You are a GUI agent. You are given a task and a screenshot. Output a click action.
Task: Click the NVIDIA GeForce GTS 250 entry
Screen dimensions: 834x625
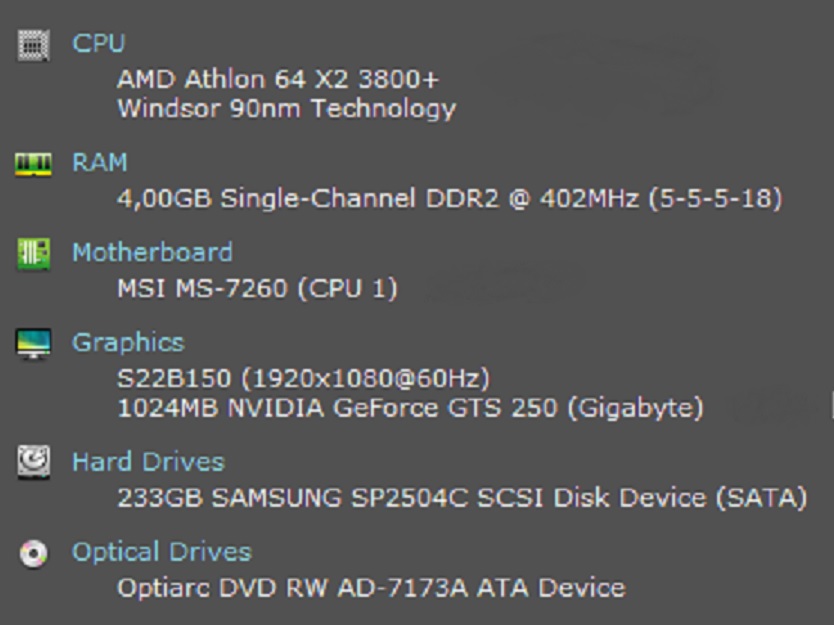[x=410, y=409]
